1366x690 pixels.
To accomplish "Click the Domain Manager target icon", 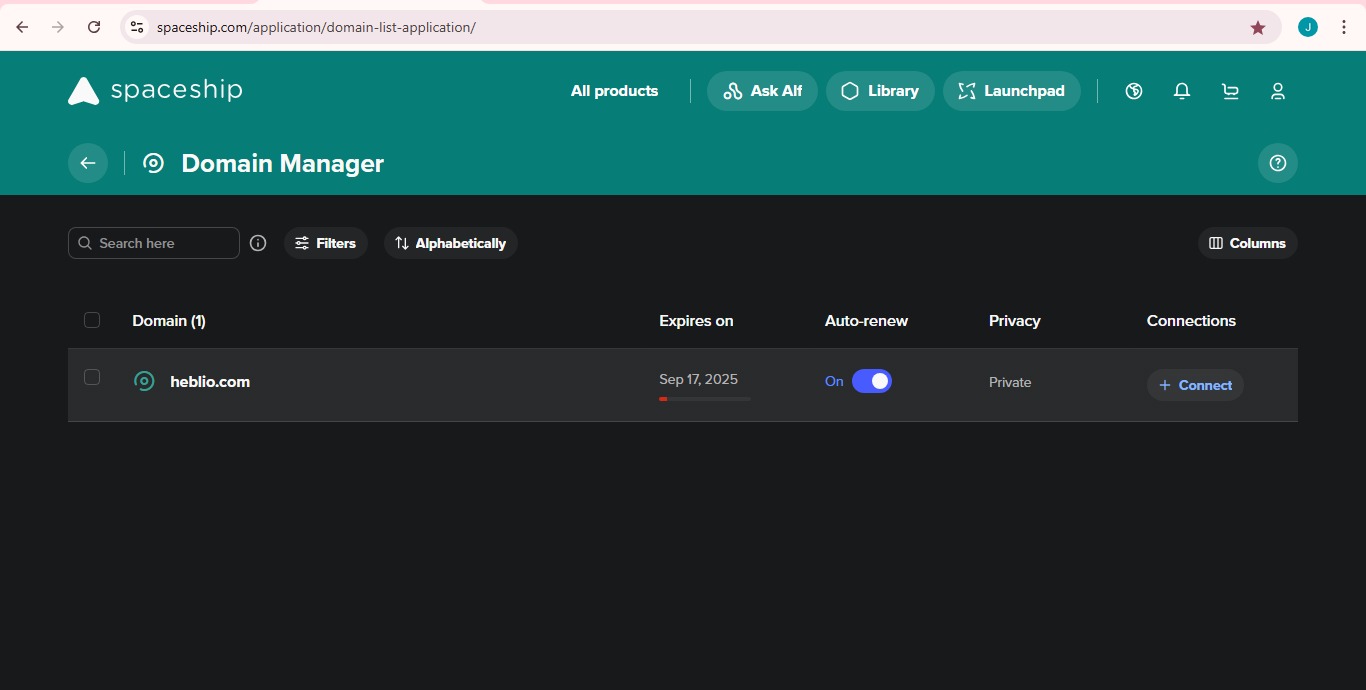I will pyautogui.click(x=153, y=163).
